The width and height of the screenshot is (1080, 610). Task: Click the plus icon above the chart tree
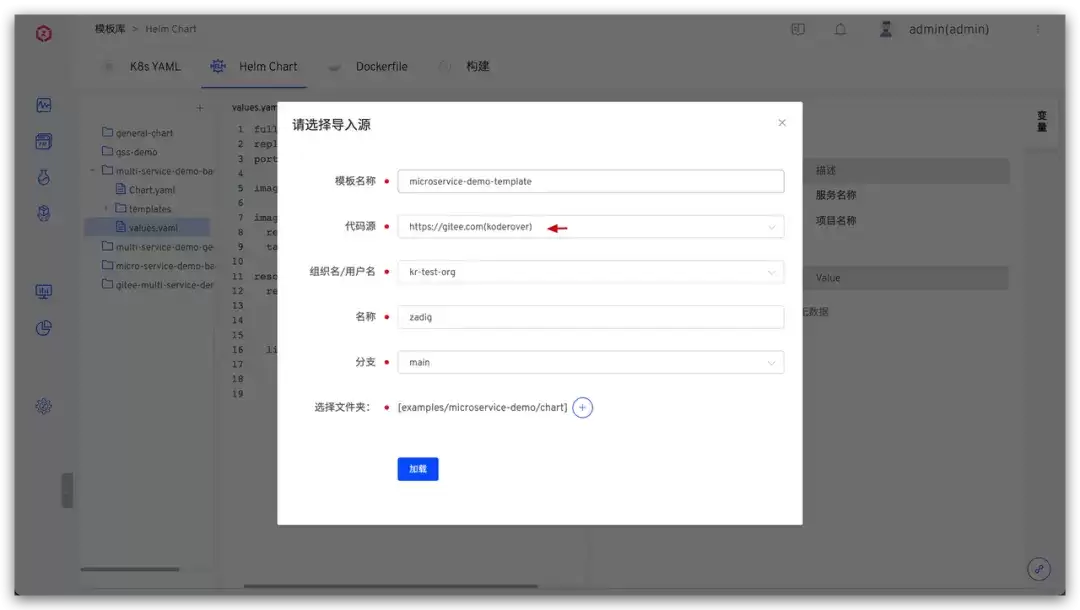click(200, 107)
